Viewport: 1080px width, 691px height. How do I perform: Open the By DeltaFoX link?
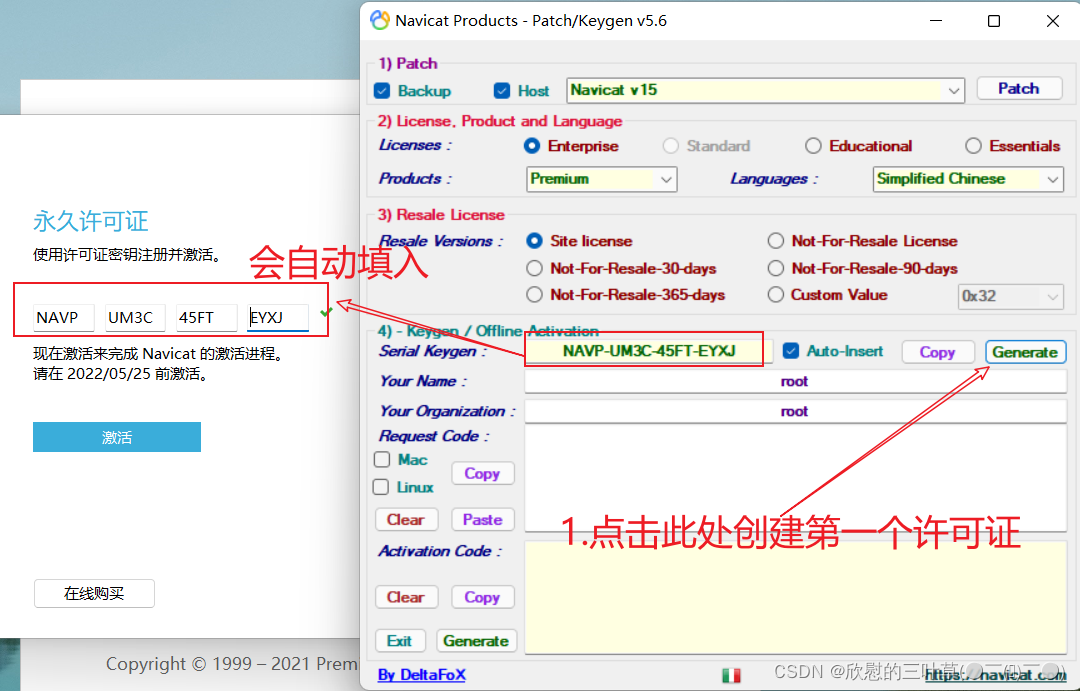point(422,675)
